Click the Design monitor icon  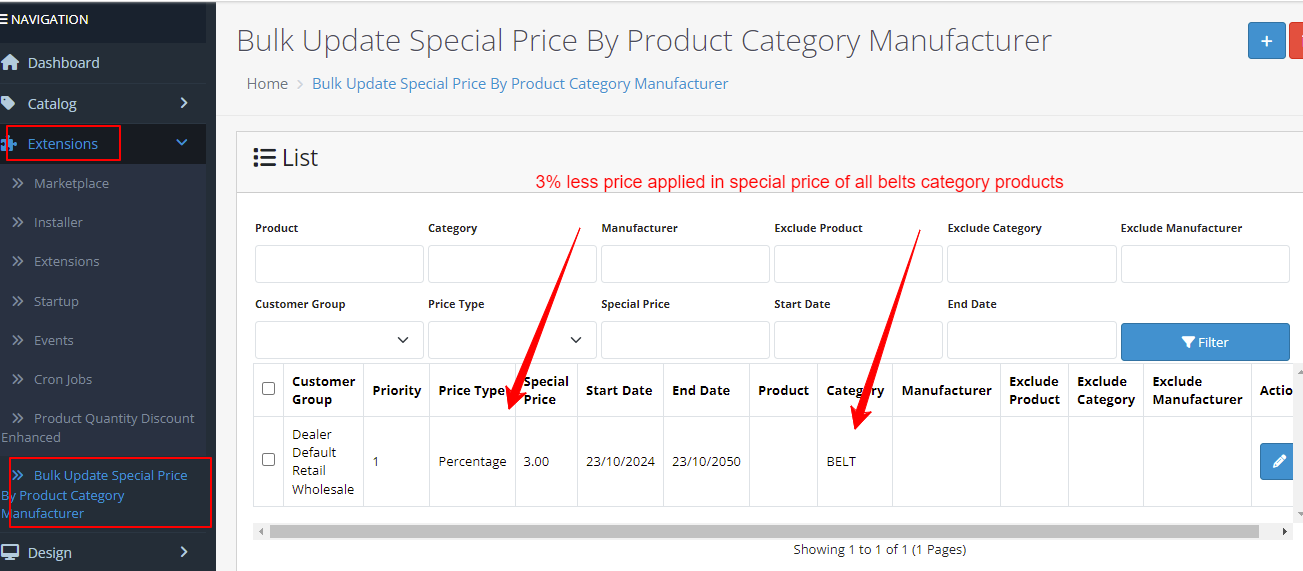click(x=10, y=552)
